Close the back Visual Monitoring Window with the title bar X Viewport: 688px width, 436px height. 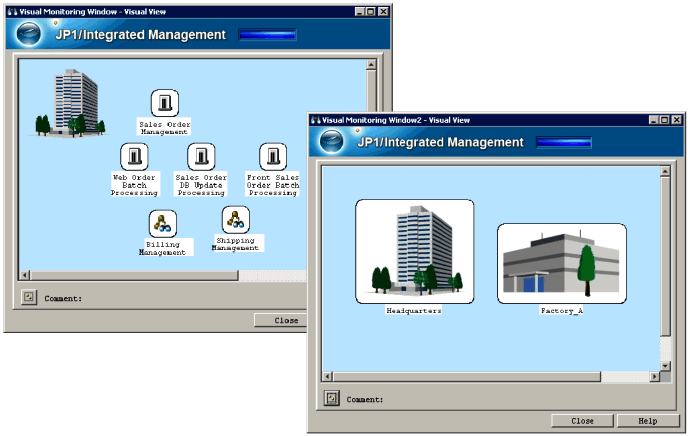[x=383, y=12]
